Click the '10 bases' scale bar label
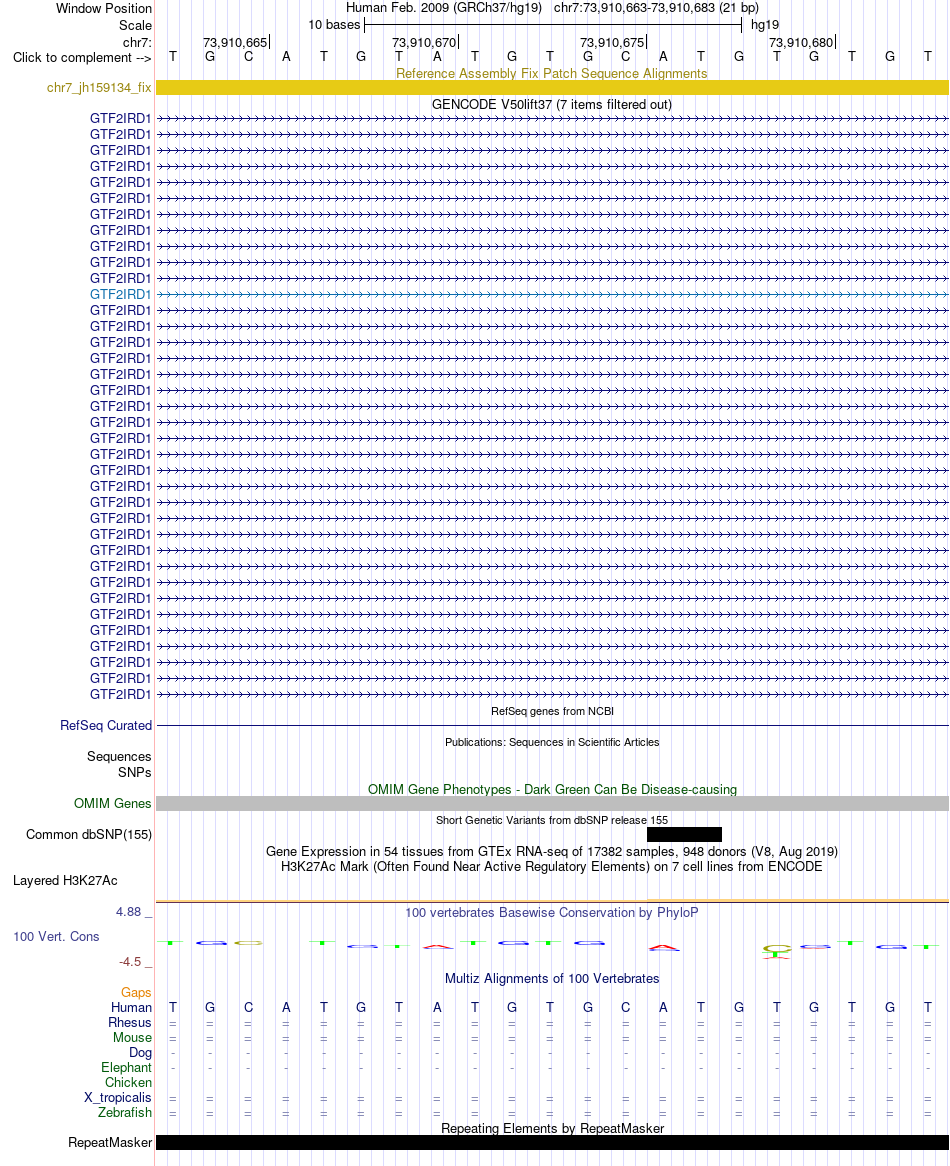Viewport: 950px width, 1166px height. [334, 25]
